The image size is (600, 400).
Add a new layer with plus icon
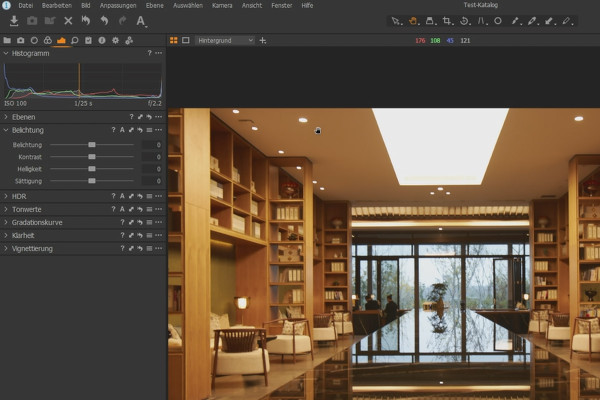262,40
